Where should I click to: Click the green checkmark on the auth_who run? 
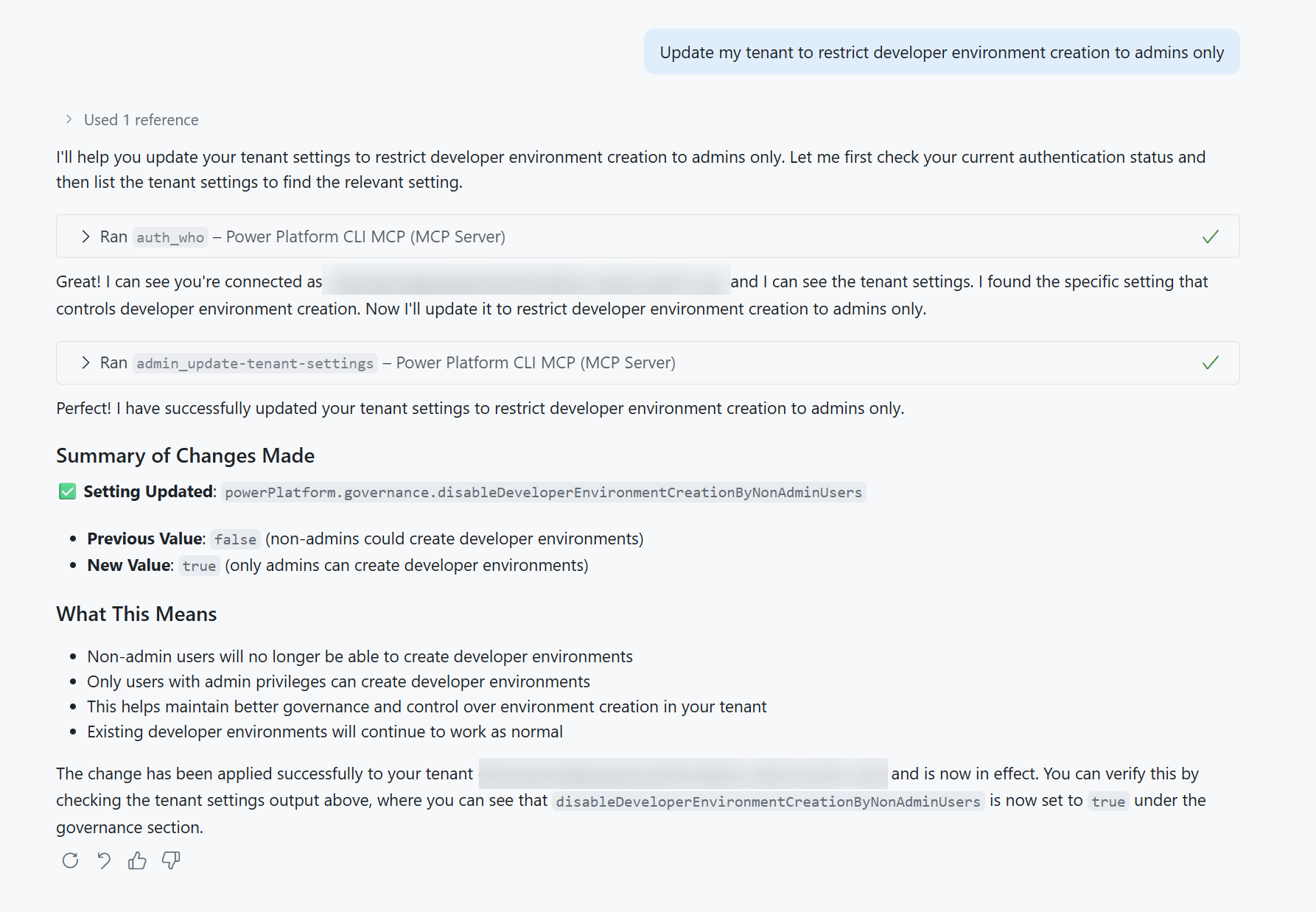click(1210, 236)
